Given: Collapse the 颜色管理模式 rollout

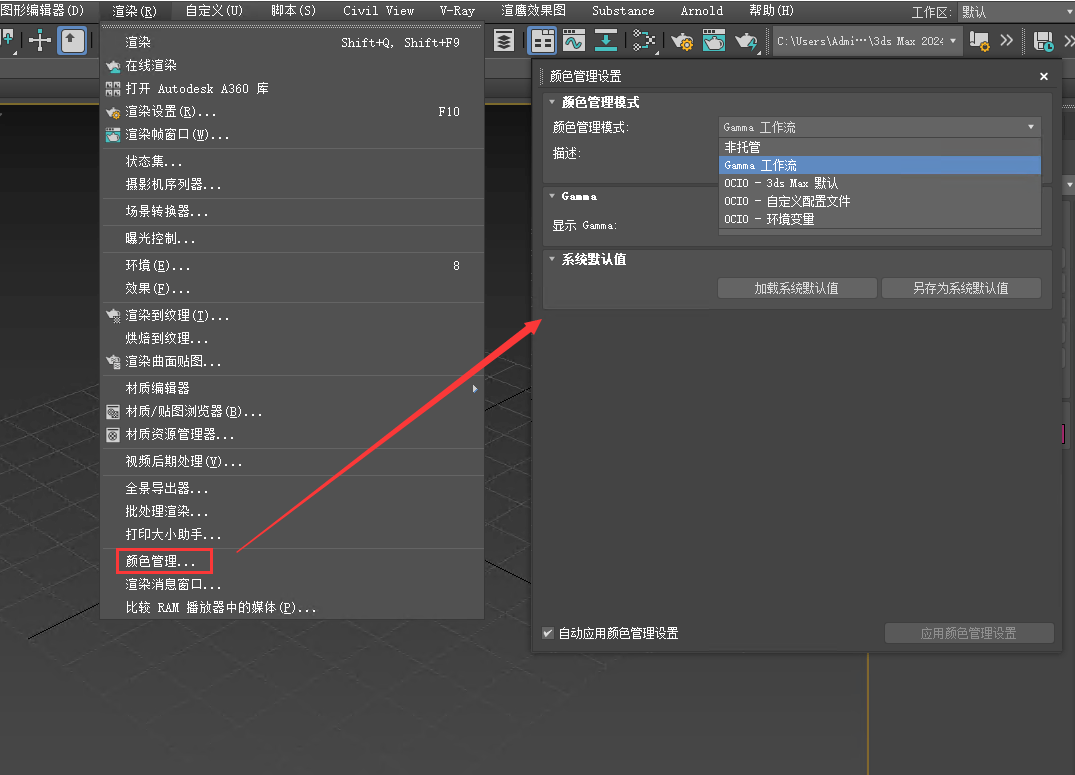Looking at the screenshot, I should 551,102.
